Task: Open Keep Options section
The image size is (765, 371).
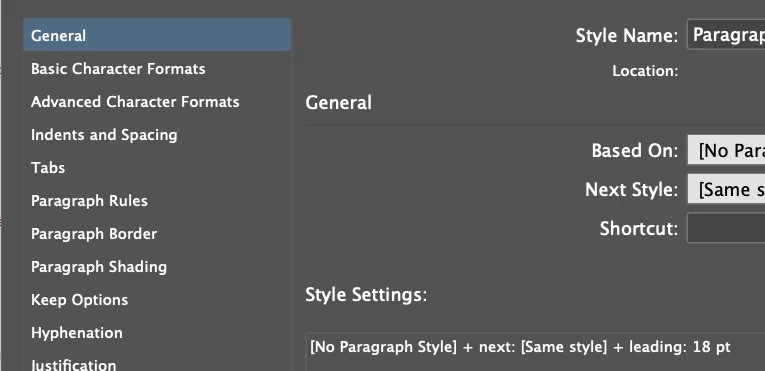Action: click(157, 299)
